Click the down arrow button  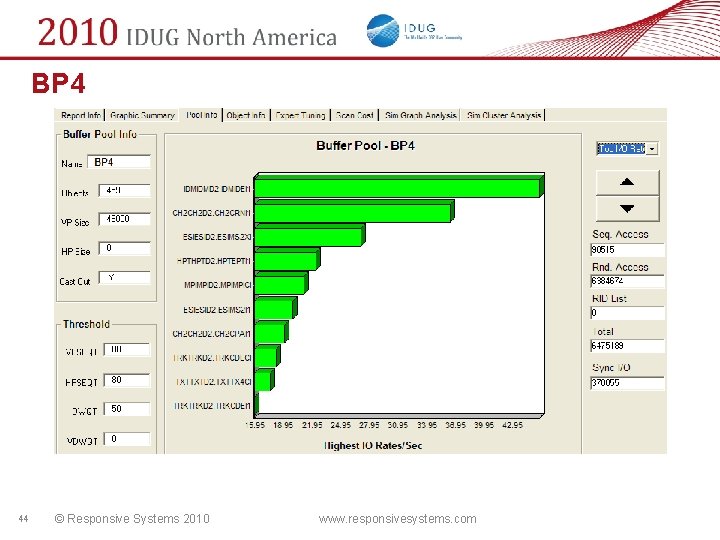coord(627,209)
